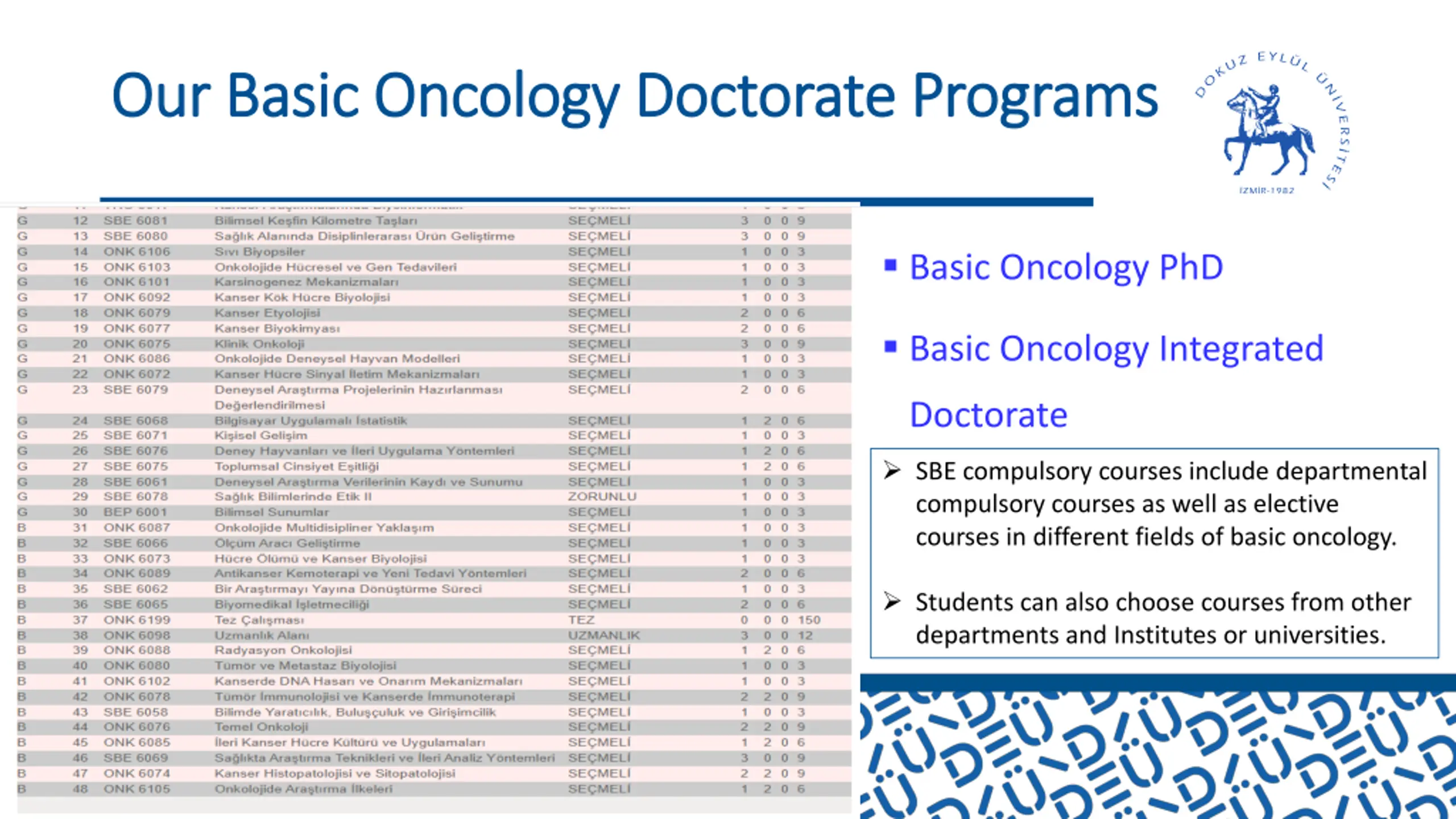Click the word 'Doctorate' under Integrated bullet
This screenshot has width=1456, height=819.
coord(988,415)
